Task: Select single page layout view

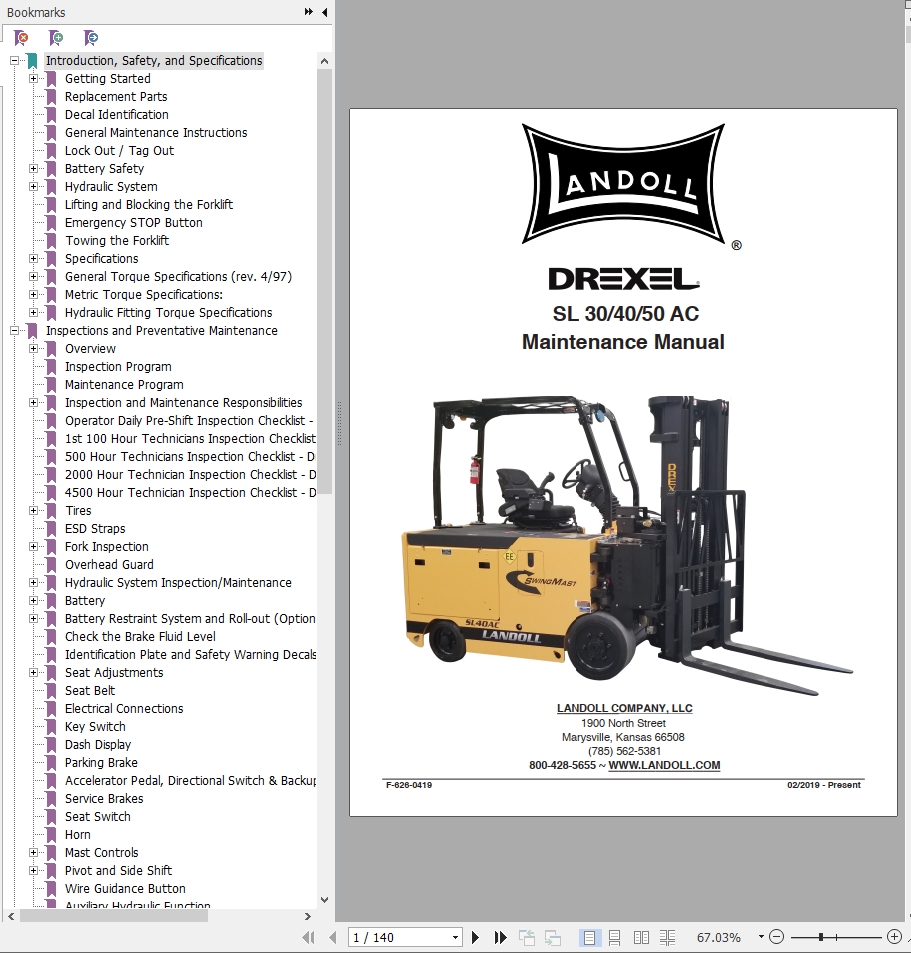Action: click(x=589, y=937)
